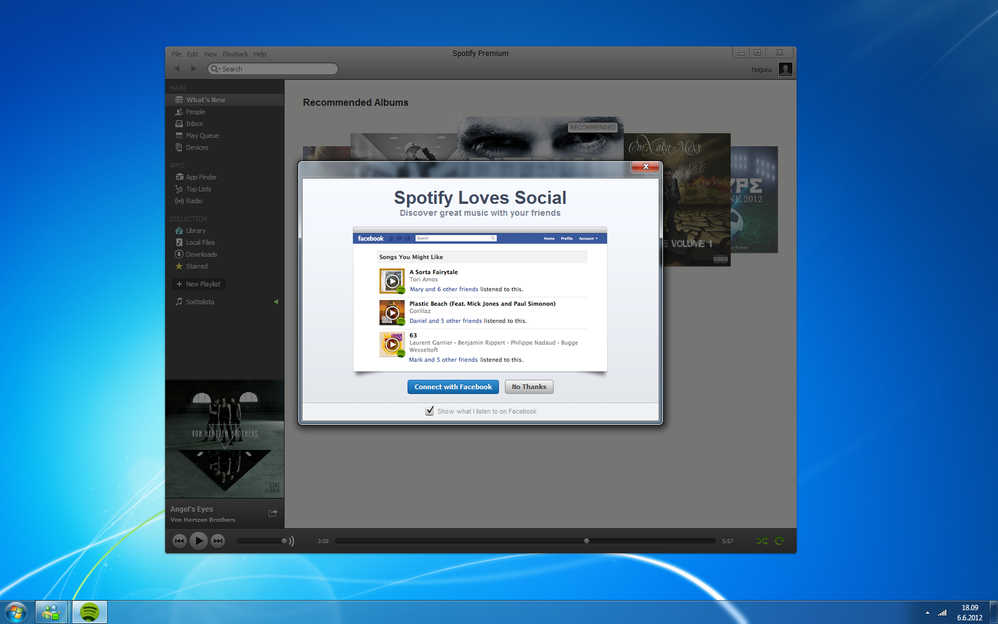
Task: Click the Search field in Spotify
Action: coord(273,69)
